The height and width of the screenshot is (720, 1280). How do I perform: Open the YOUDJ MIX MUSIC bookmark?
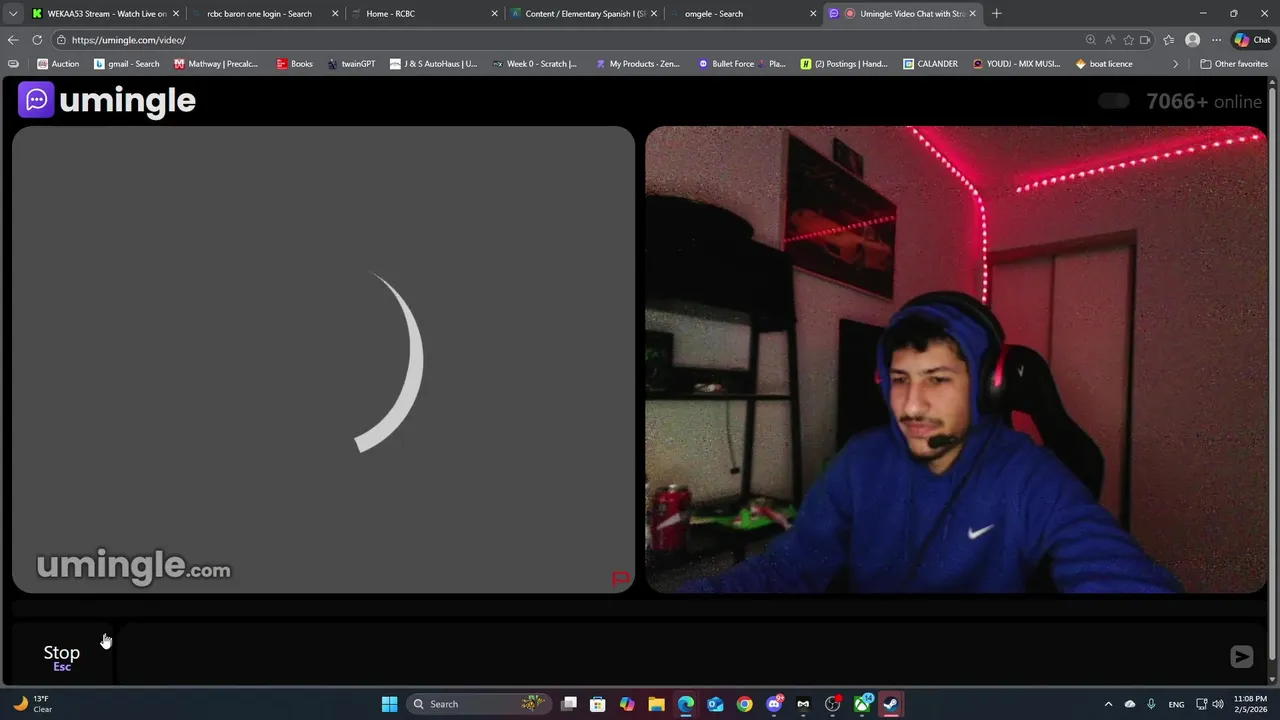pos(1016,64)
